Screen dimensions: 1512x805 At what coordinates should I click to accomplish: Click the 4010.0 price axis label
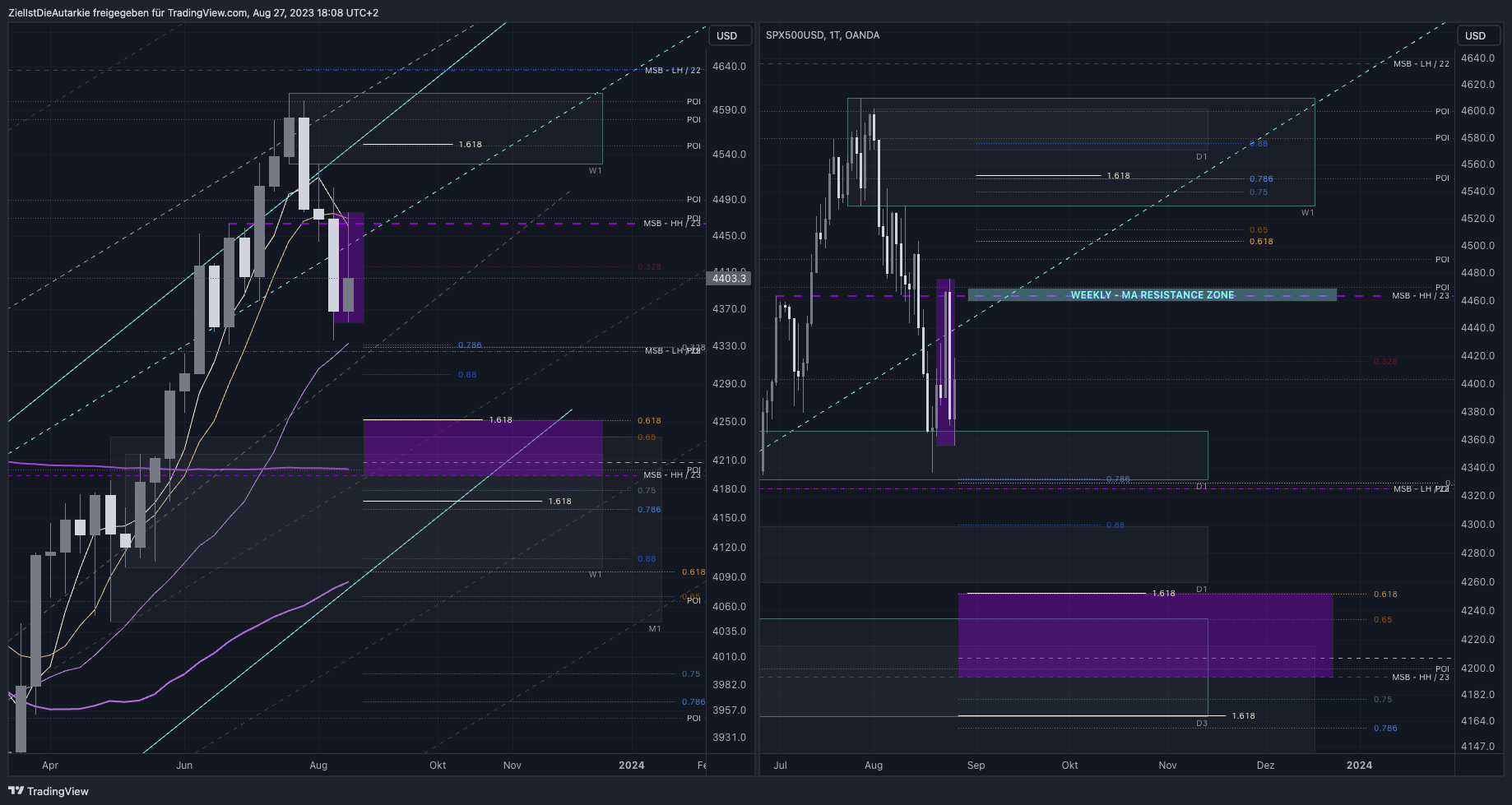coord(729,657)
